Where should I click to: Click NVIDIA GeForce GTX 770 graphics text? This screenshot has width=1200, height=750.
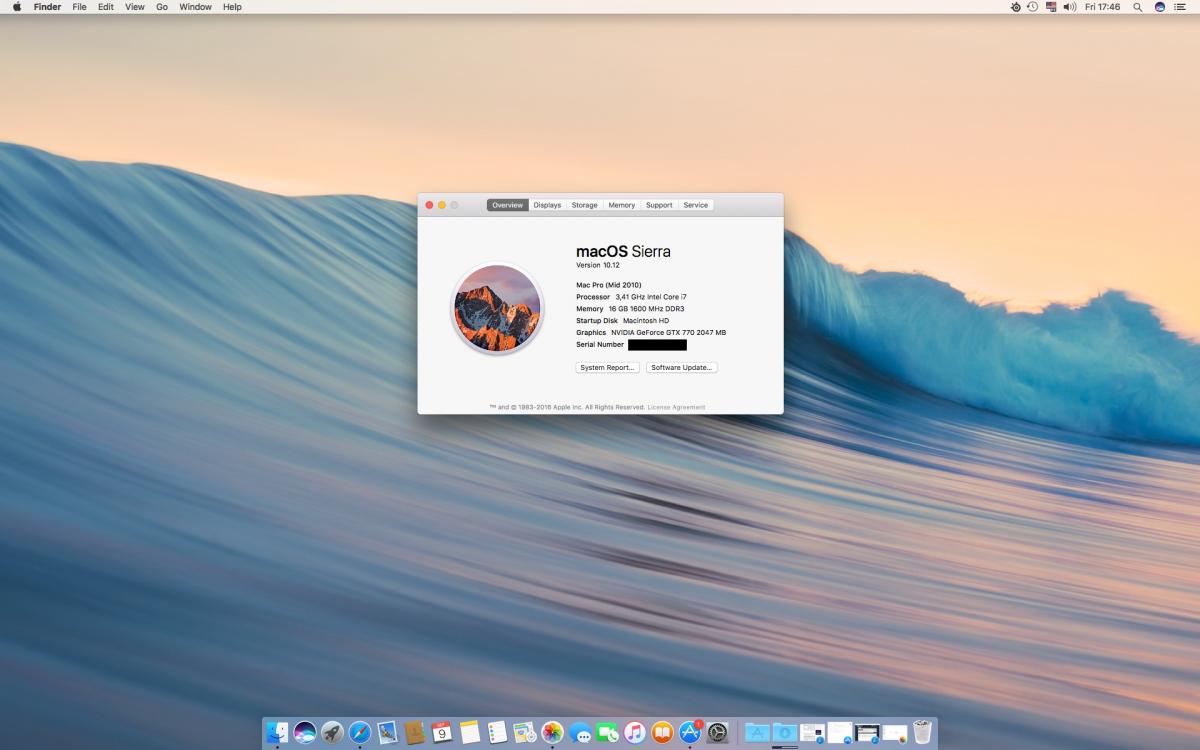pyautogui.click(x=669, y=333)
